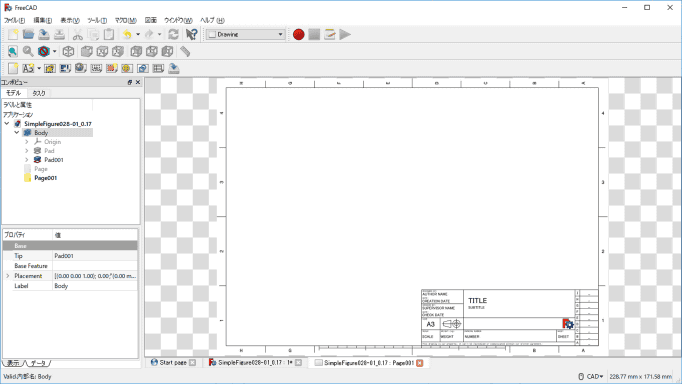The height and width of the screenshot is (384, 682).
Task: Switch to right view cube icon
Action: click(118, 51)
